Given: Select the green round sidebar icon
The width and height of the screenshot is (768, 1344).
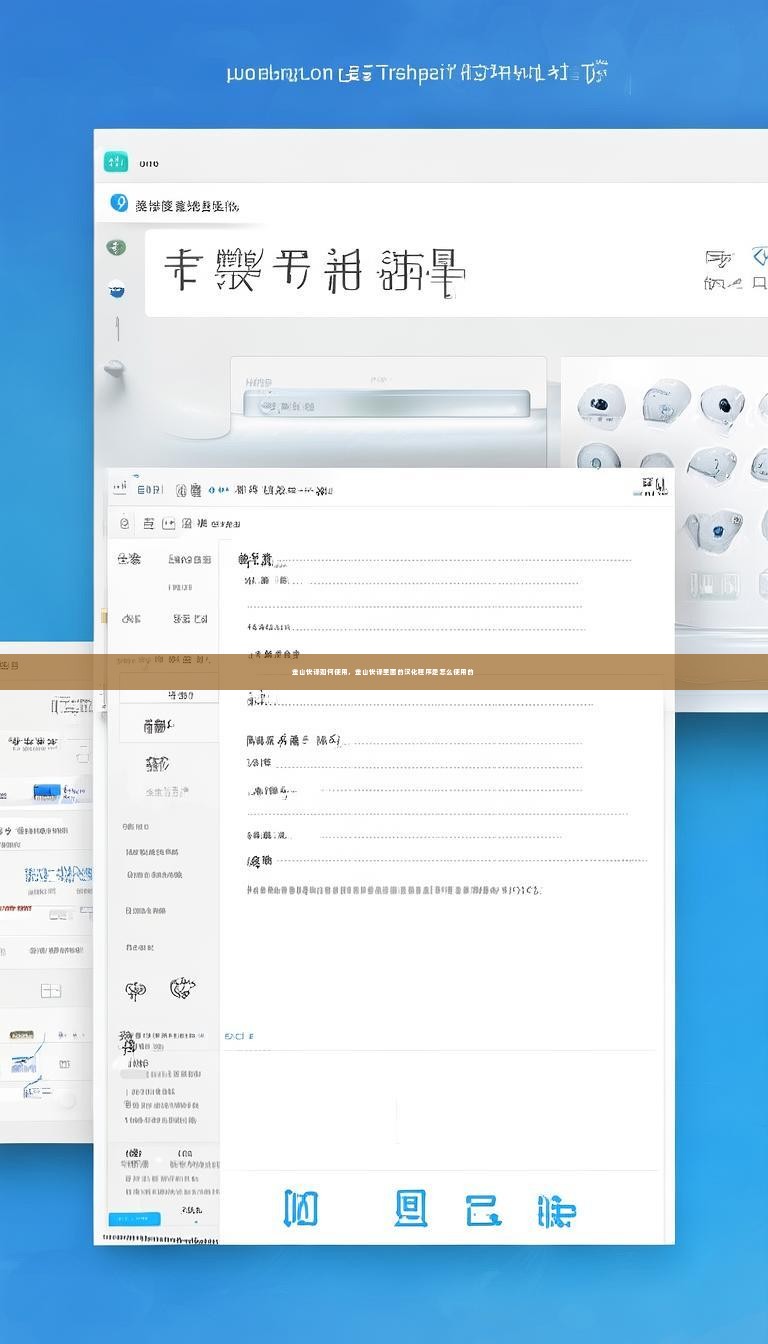Looking at the screenshot, I should [116, 247].
